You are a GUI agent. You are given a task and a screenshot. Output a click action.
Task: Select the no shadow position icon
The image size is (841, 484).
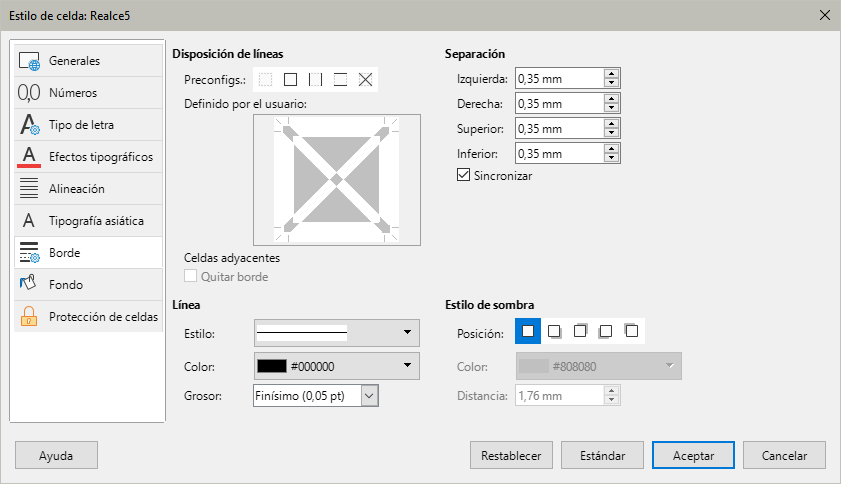click(x=528, y=331)
